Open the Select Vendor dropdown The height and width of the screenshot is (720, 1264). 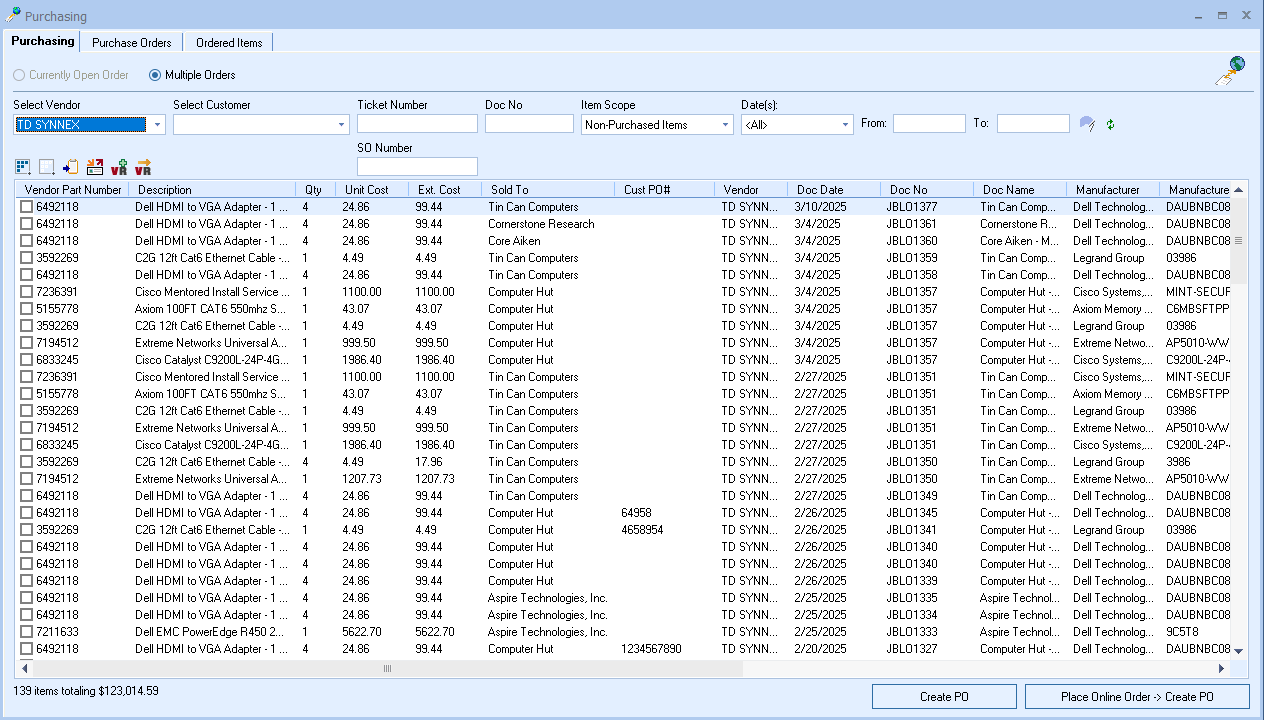coord(158,125)
